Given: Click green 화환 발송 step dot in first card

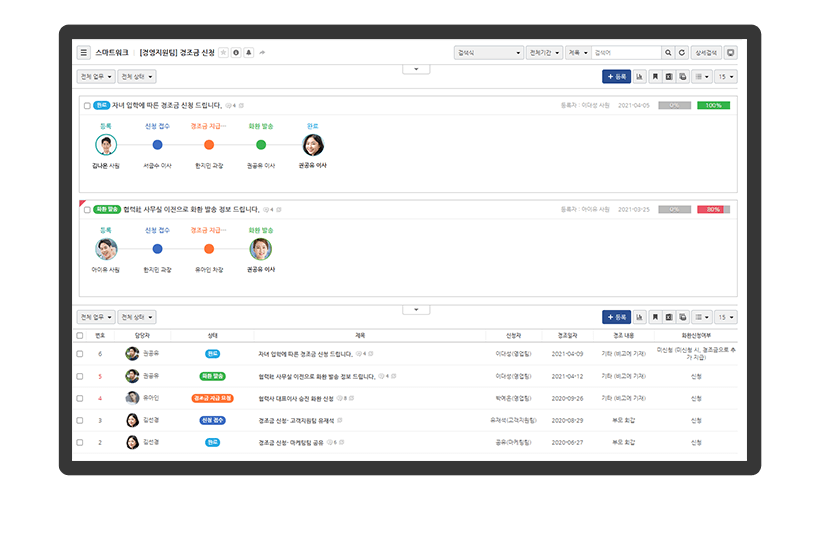Looking at the screenshot, I should [261, 145].
